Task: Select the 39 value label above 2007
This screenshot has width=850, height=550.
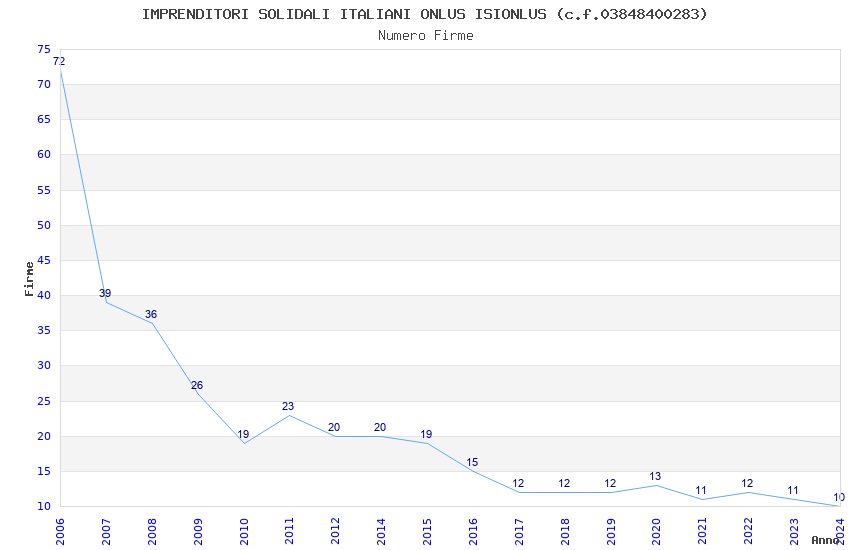Action: click(105, 293)
